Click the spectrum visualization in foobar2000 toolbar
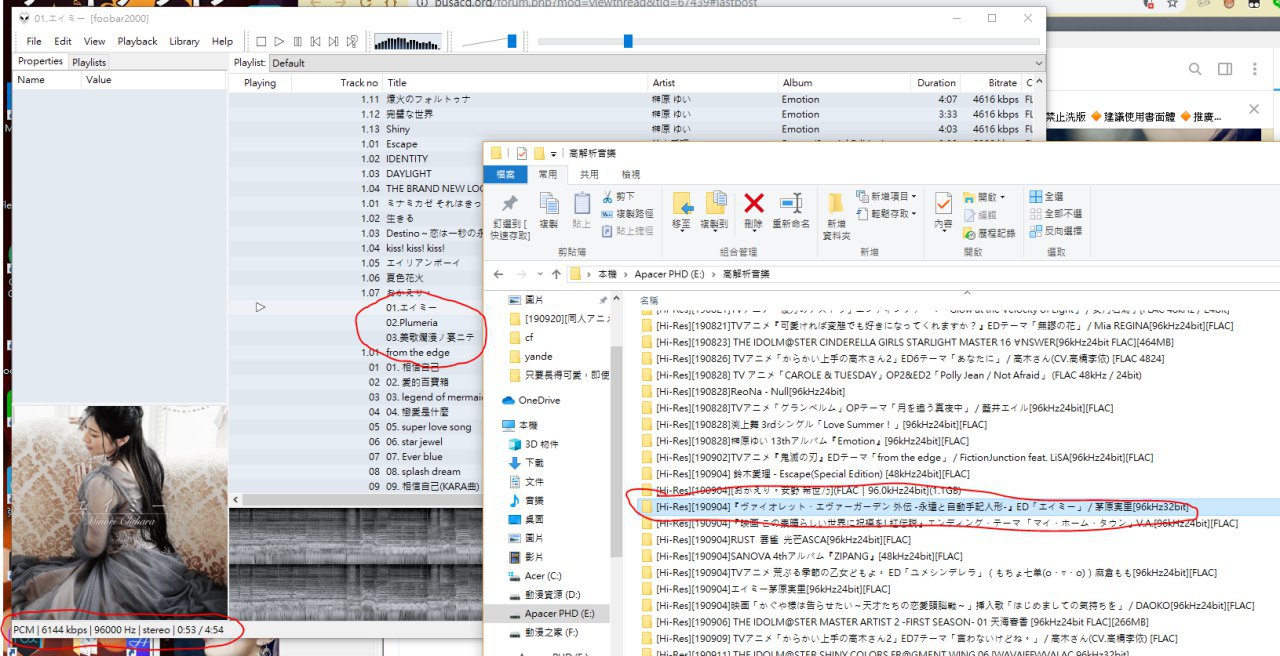 pyautogui.click(x=407, y=43)
